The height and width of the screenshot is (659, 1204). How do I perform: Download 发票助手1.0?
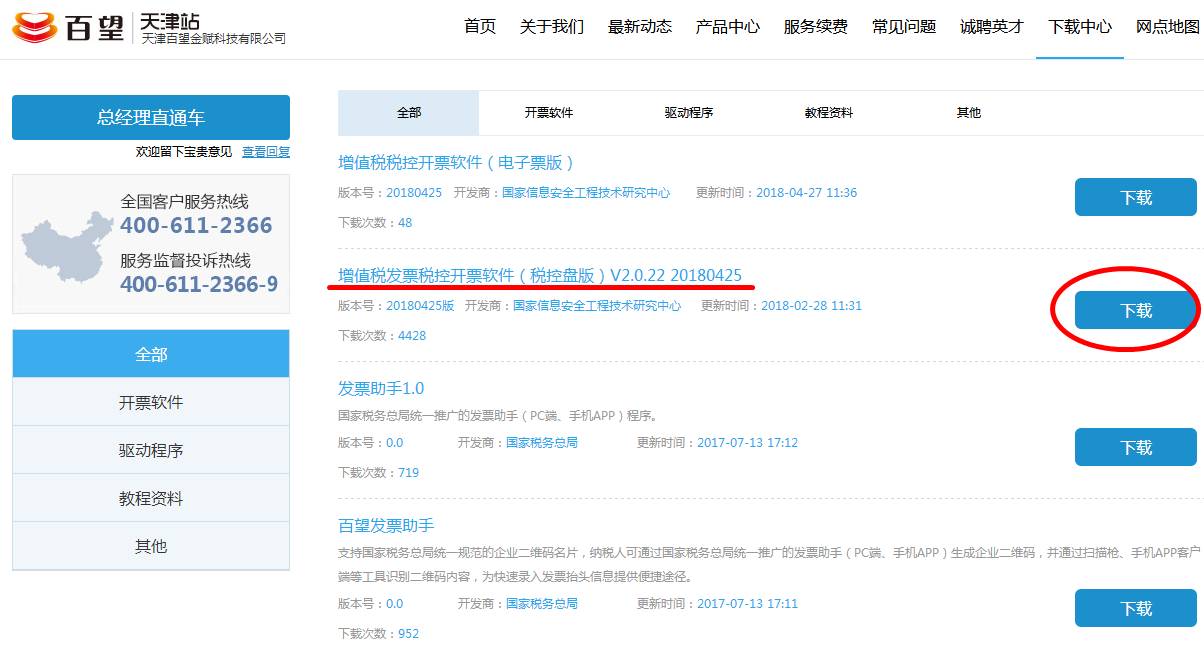point(1136,447)
